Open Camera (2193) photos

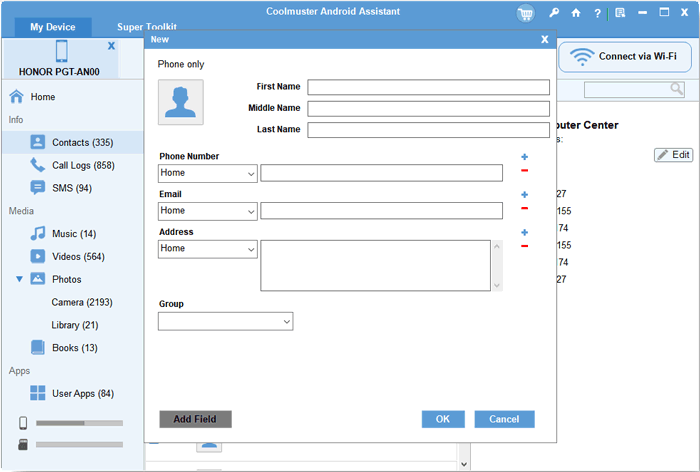coord(82,302)
